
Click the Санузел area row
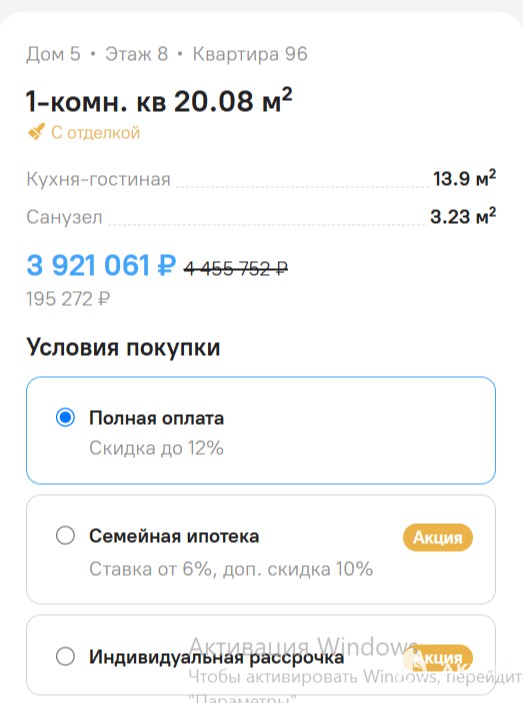[261, 217]
